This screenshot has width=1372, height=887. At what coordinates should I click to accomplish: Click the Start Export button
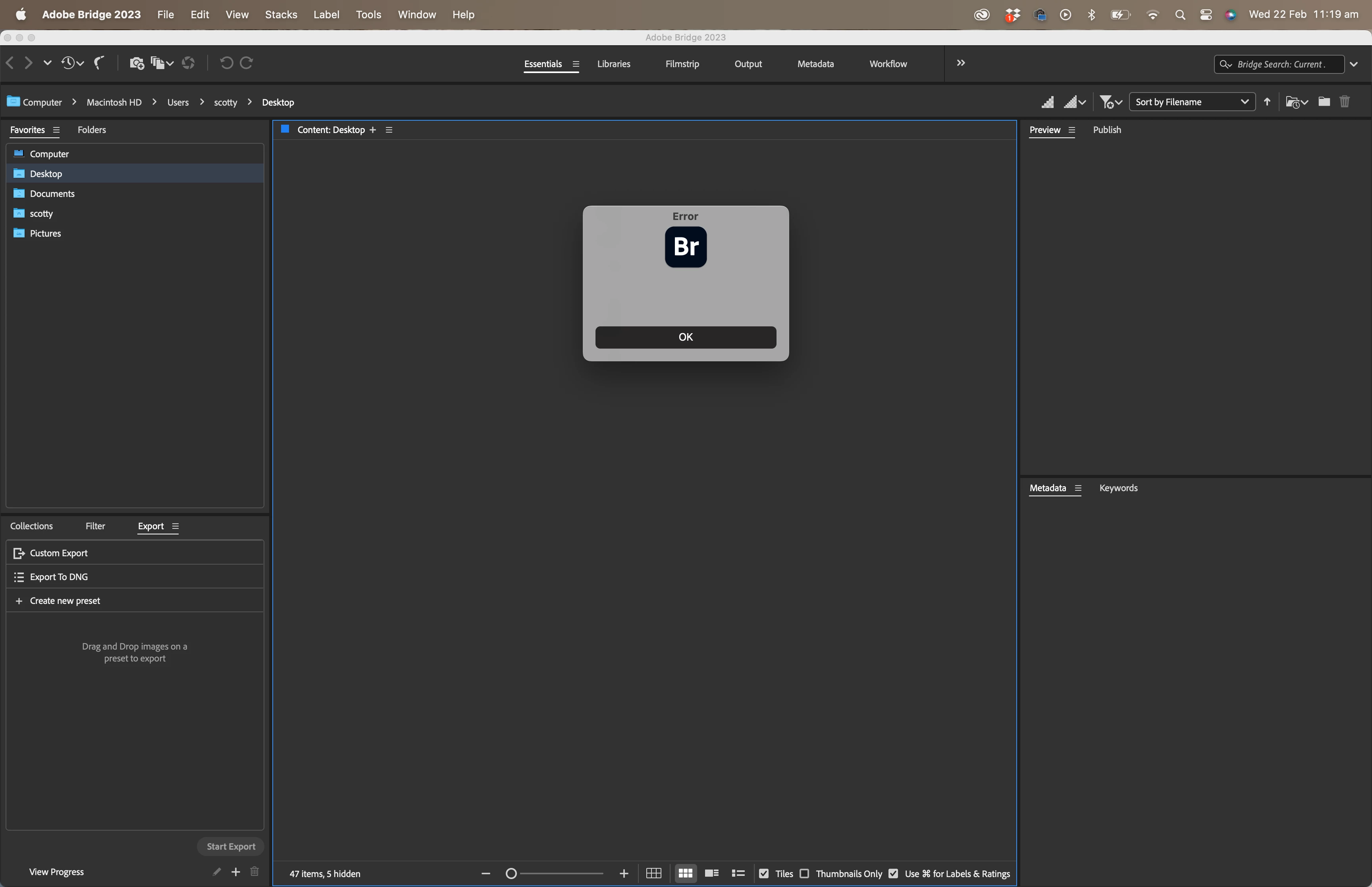pyautogui.click(x=230, y=846)
